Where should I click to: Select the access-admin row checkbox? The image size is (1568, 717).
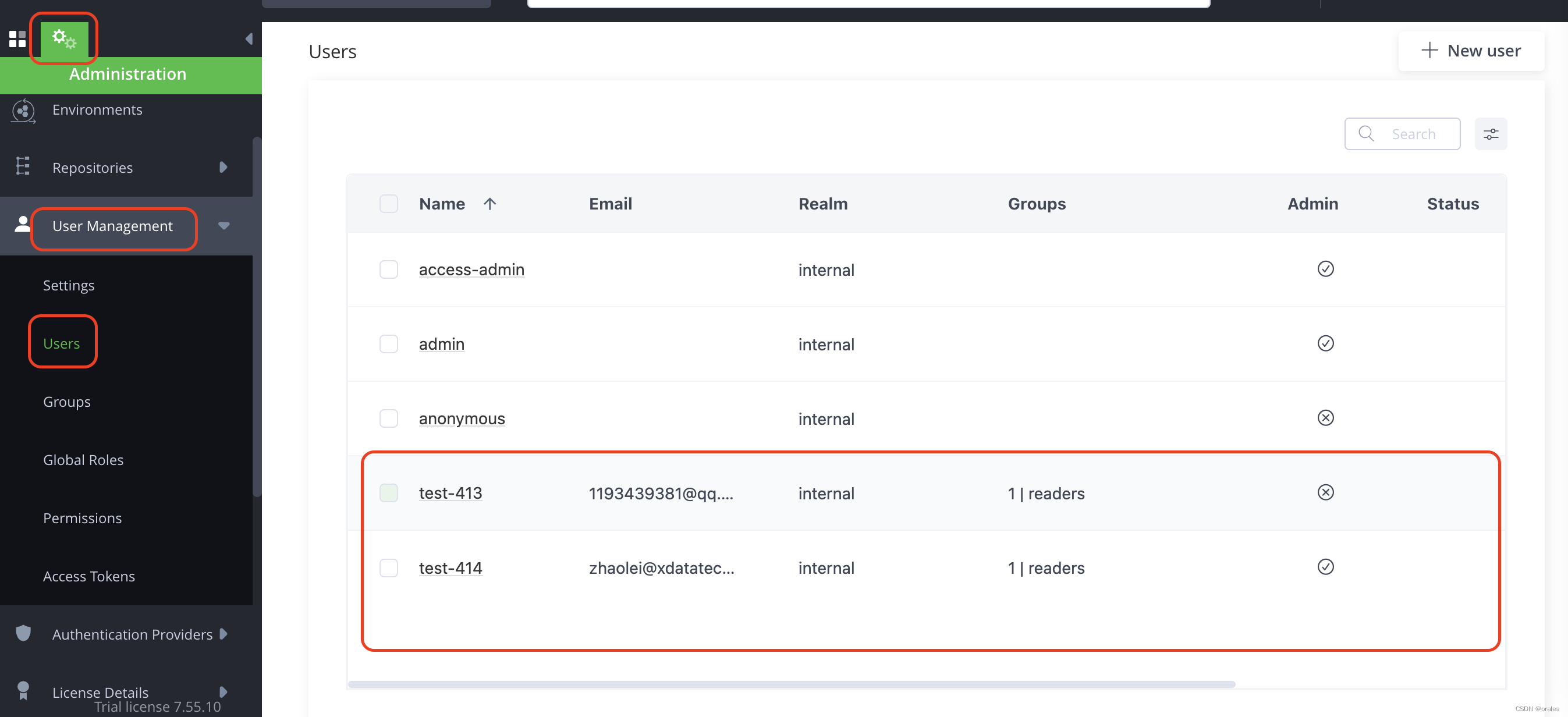pos(388,269)
